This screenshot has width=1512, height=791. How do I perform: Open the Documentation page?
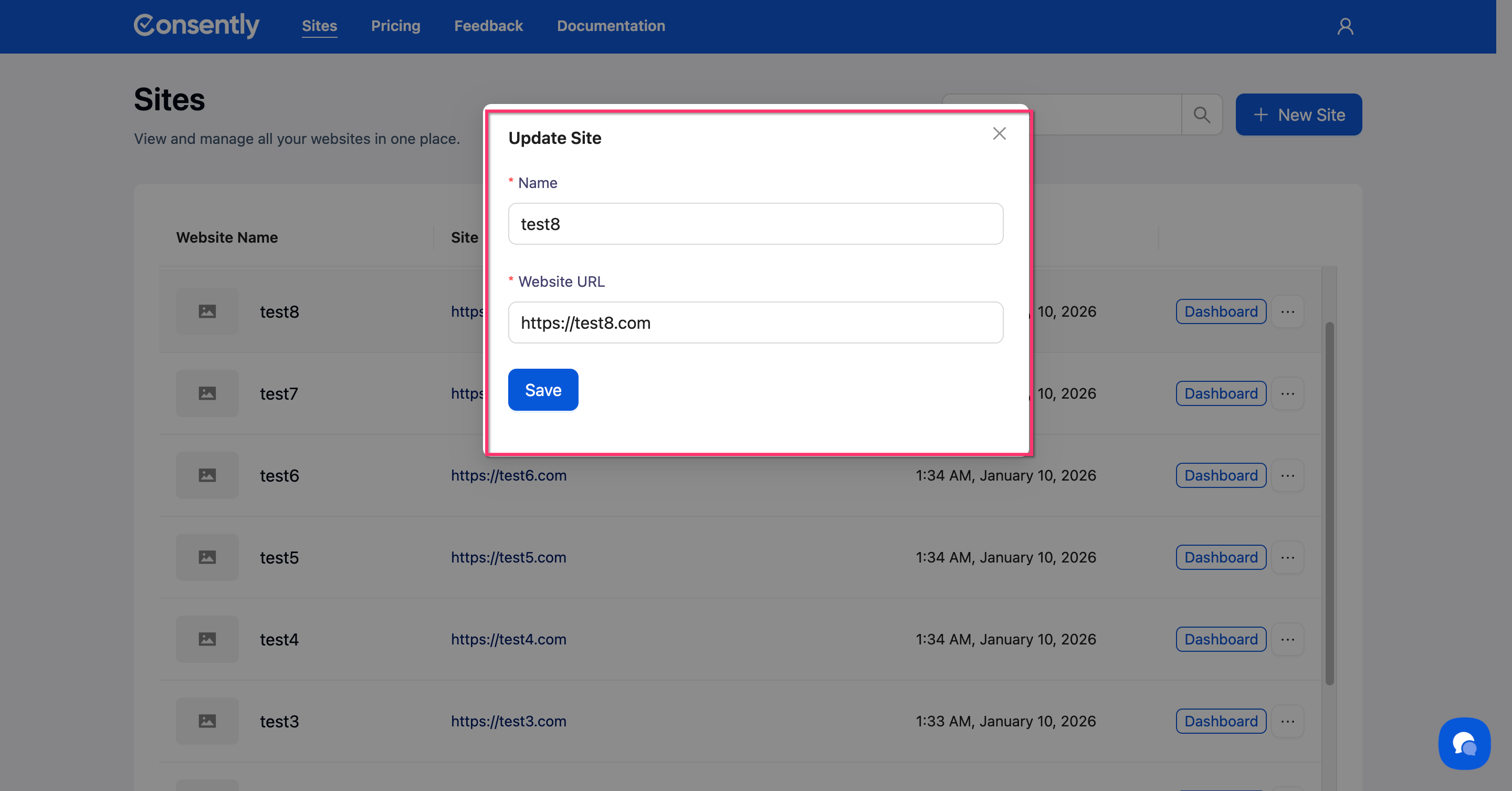pos(611,26)
